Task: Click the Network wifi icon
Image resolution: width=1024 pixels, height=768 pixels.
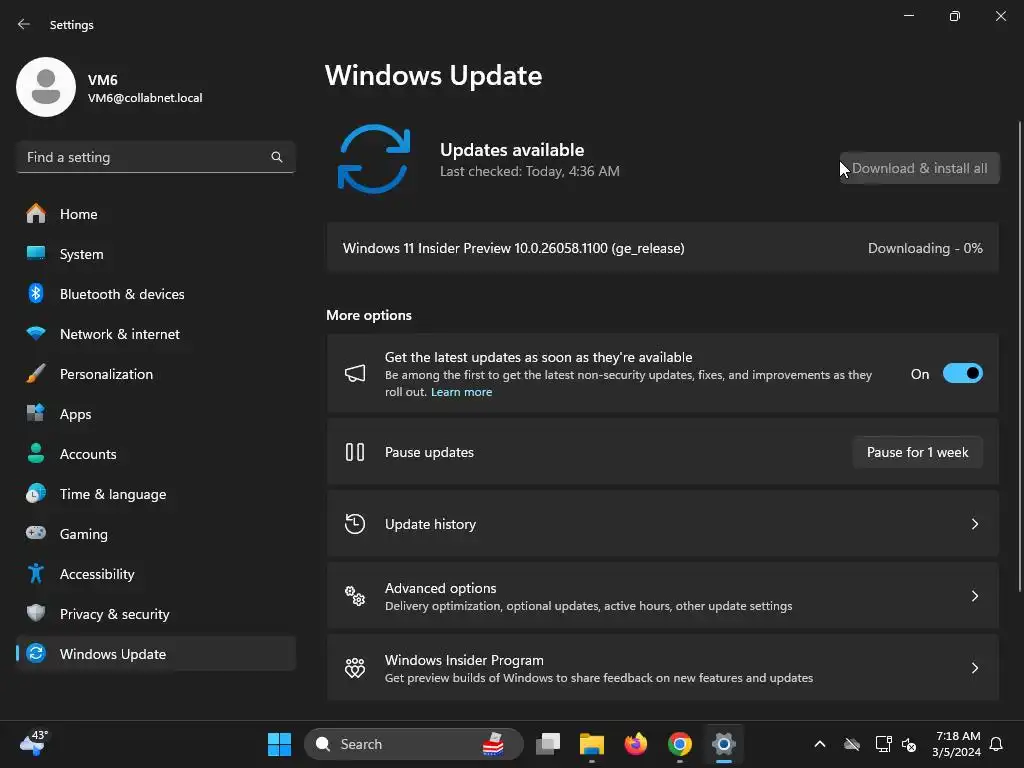Action: coord(36,333)
